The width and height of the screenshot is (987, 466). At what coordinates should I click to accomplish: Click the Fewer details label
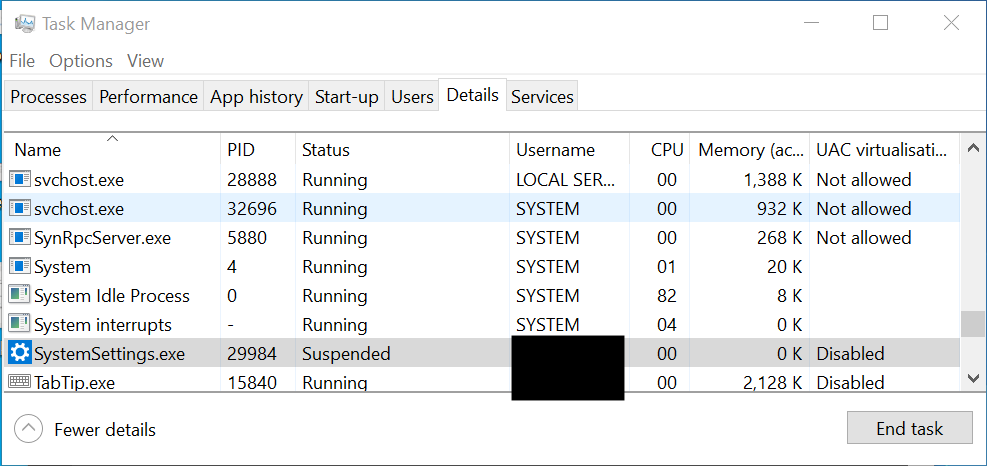point(105,430)
